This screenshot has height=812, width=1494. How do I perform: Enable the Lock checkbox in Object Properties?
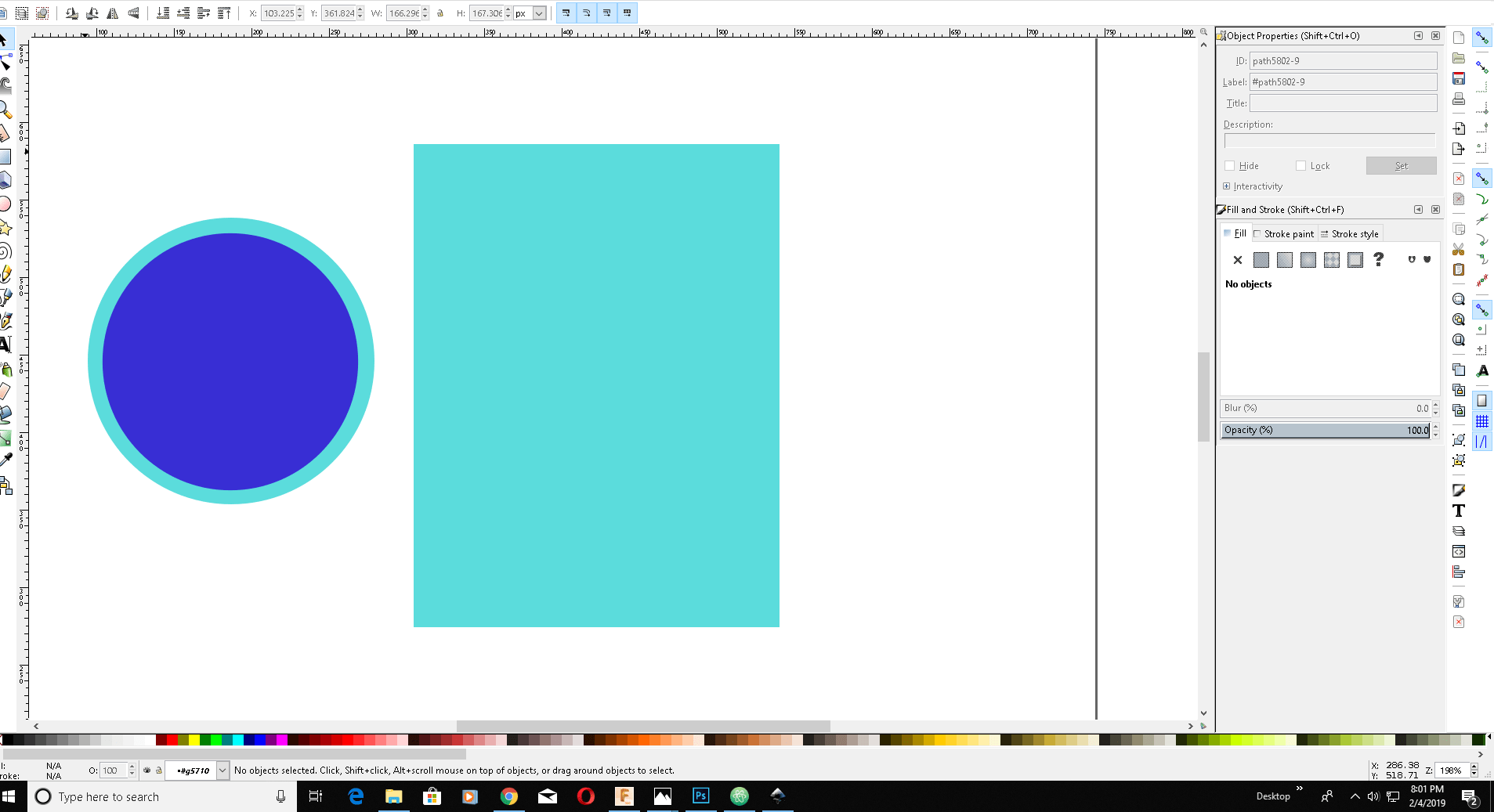point(1299,166)
